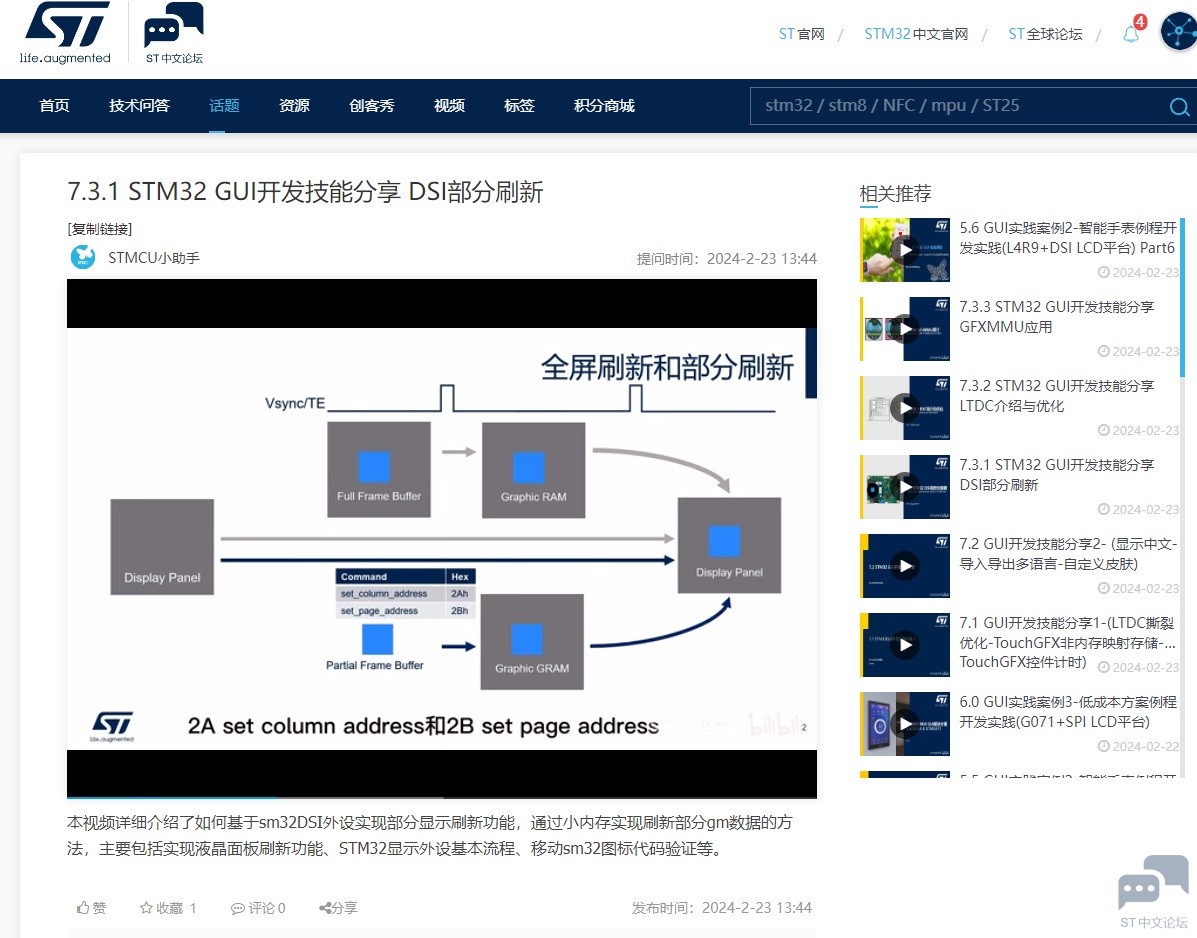Open 标签 navigation item
The width and height of the screenshot is (1197, 938).
point(519,105)
